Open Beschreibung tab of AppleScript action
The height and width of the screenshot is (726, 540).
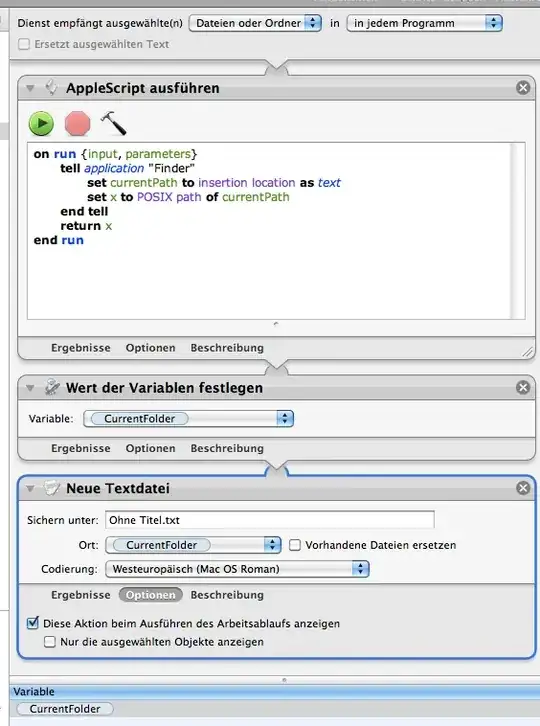[227, 348]
